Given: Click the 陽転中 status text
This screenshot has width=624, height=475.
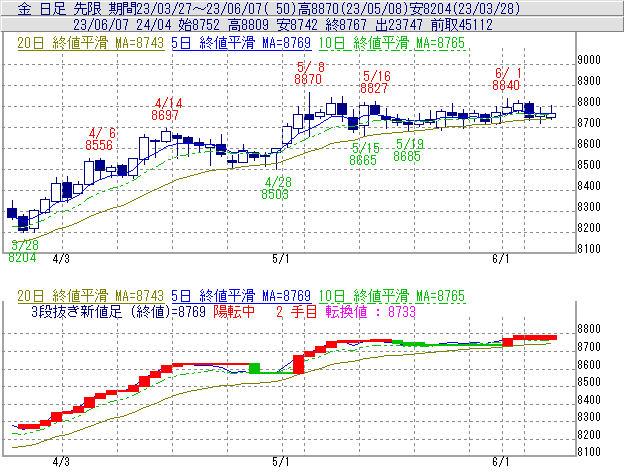Looking at the screenshot, I should [235, 311].
